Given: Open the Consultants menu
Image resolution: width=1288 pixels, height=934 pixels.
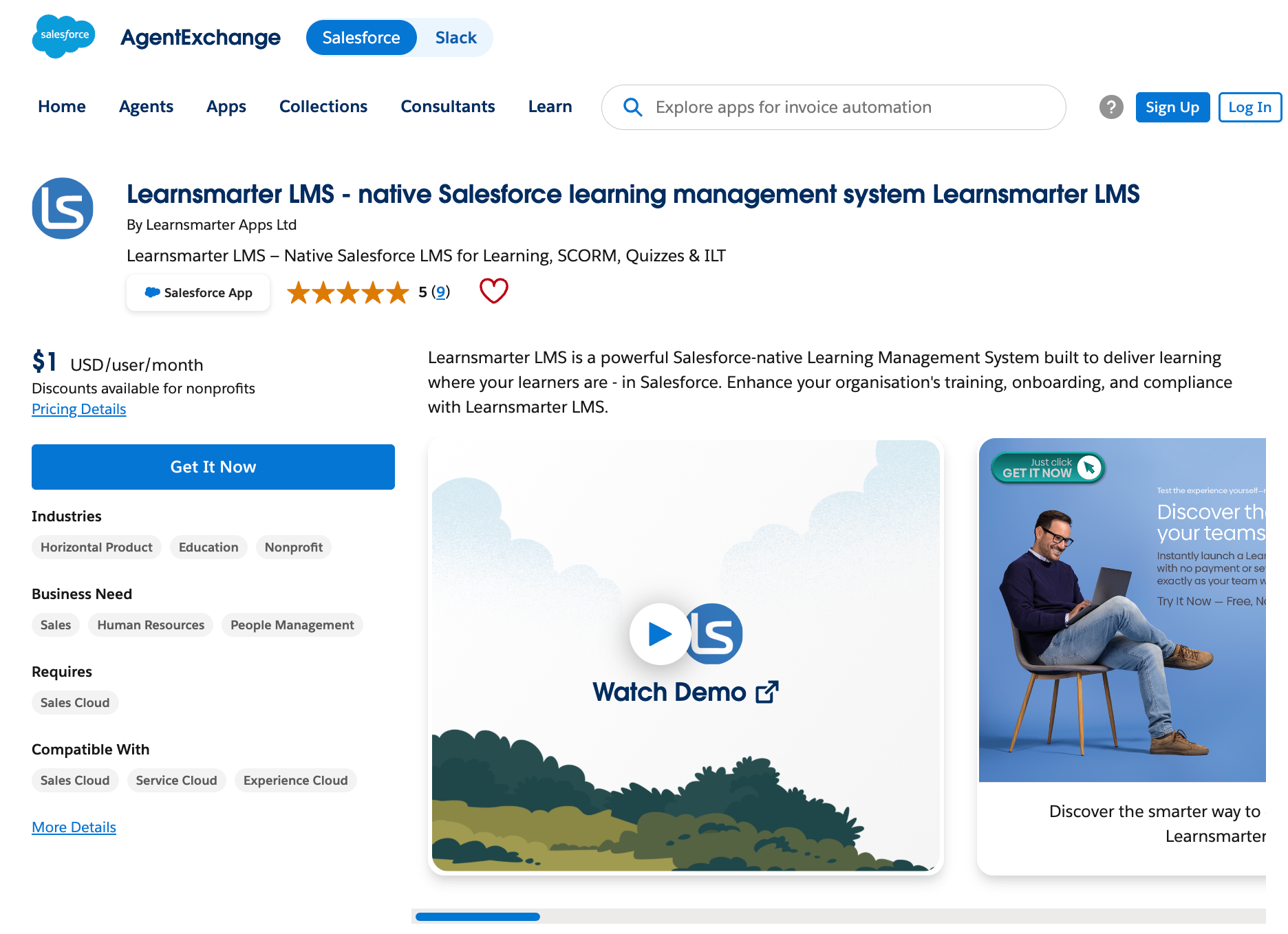Looking at the screenshot, I should [448, 107].
